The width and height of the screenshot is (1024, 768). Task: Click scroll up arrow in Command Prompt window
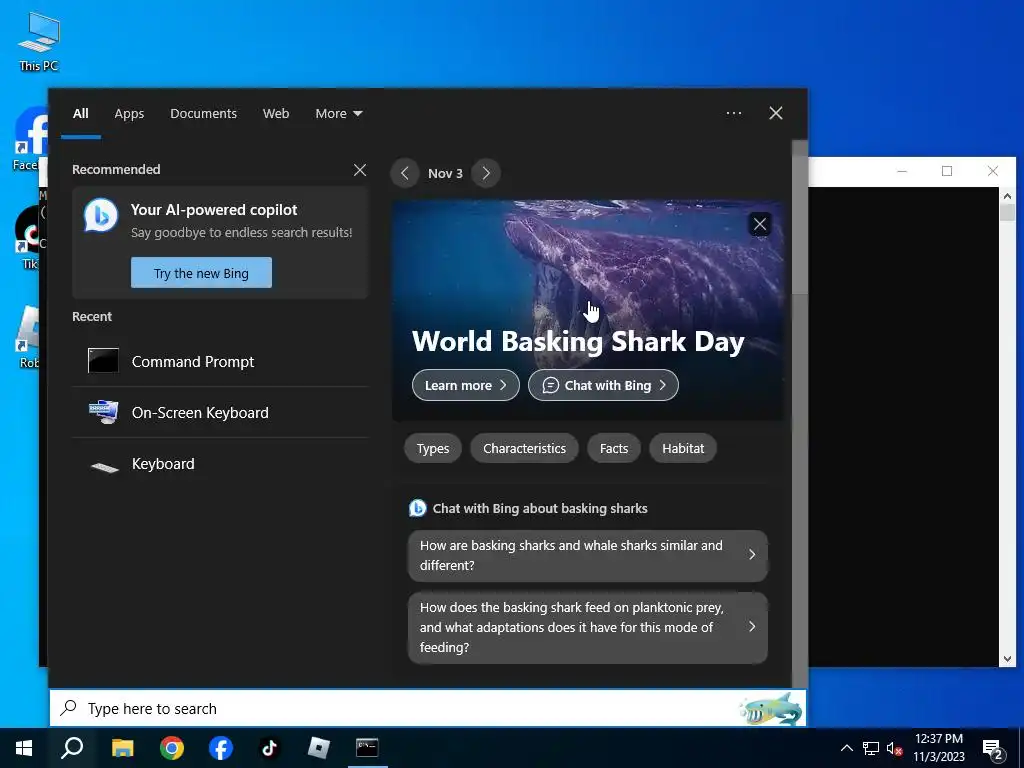point(1007,195)
